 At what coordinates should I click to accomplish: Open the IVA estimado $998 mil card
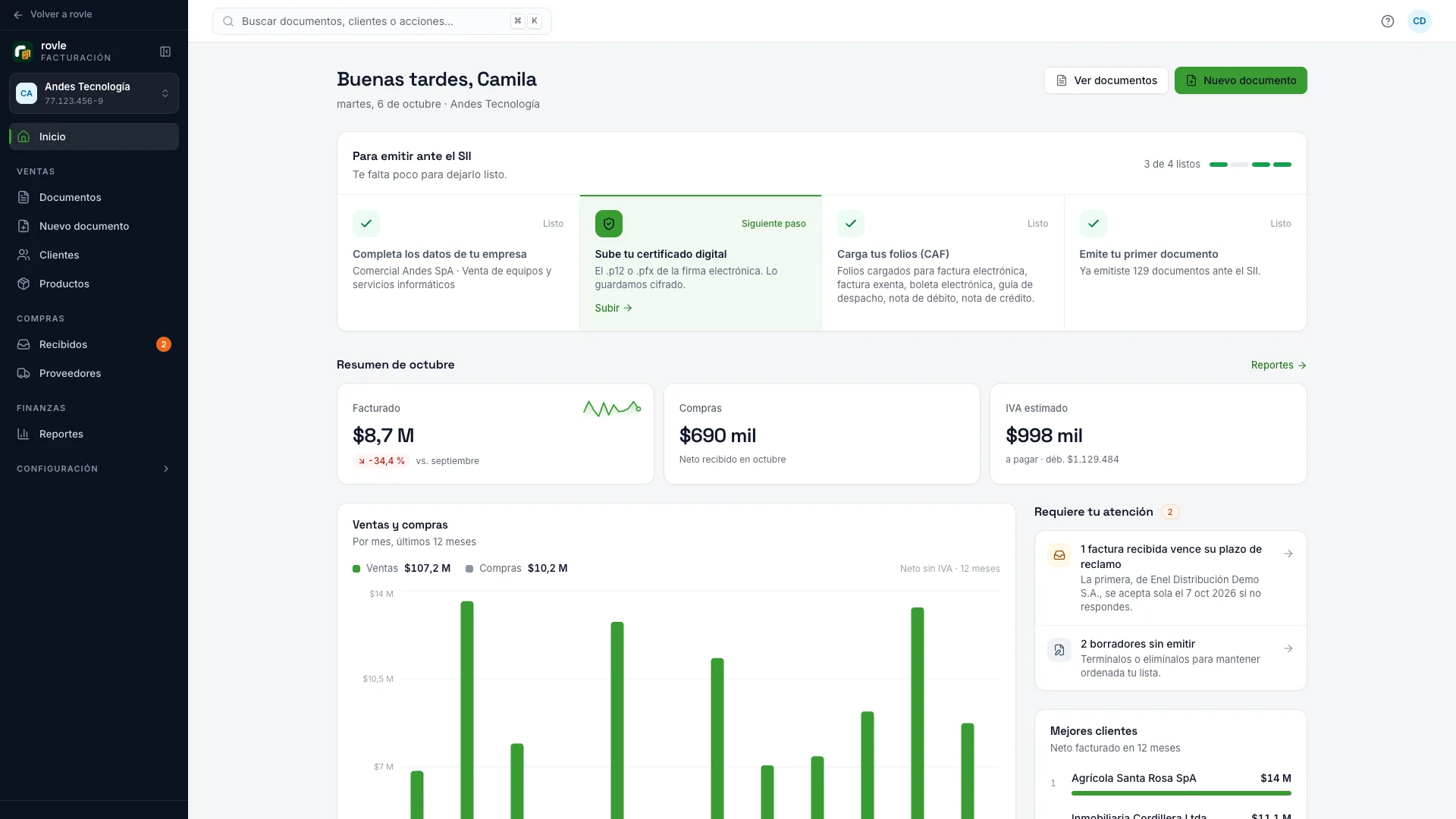click(1148, 434)
